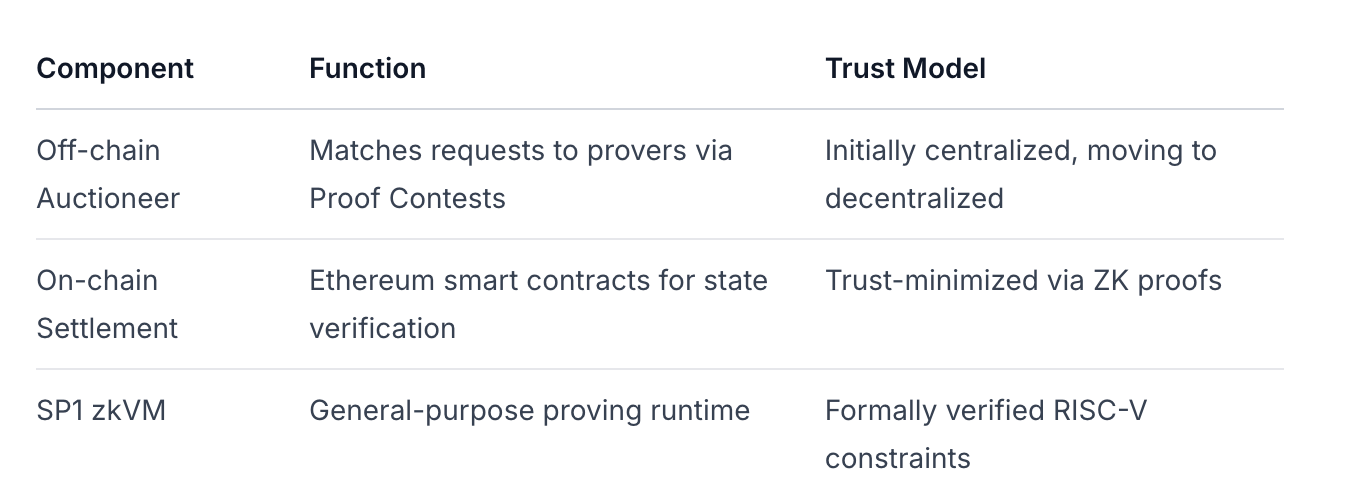
Task: Click the On-chain text
Action: (97, 280)
